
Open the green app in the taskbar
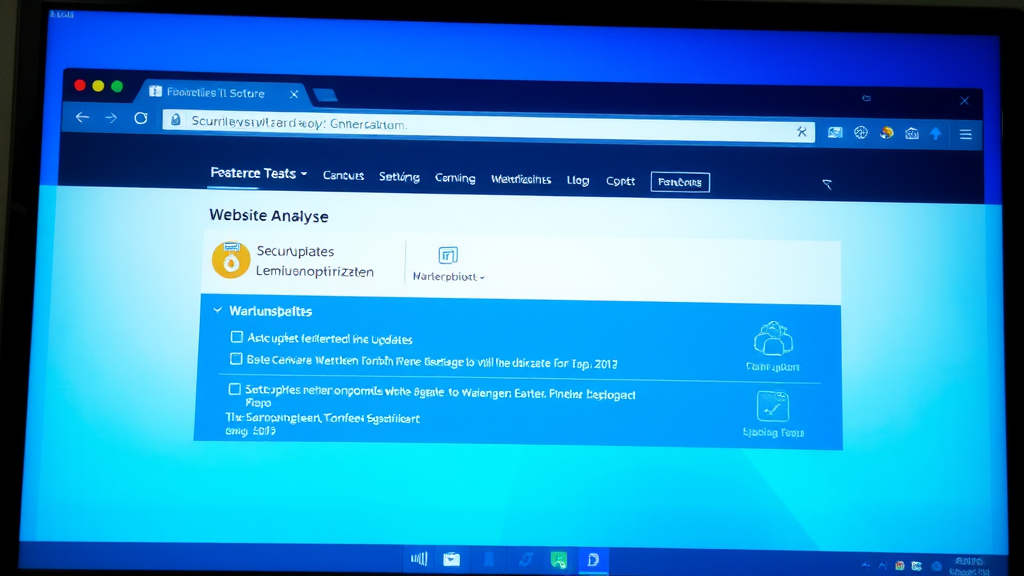559,560
